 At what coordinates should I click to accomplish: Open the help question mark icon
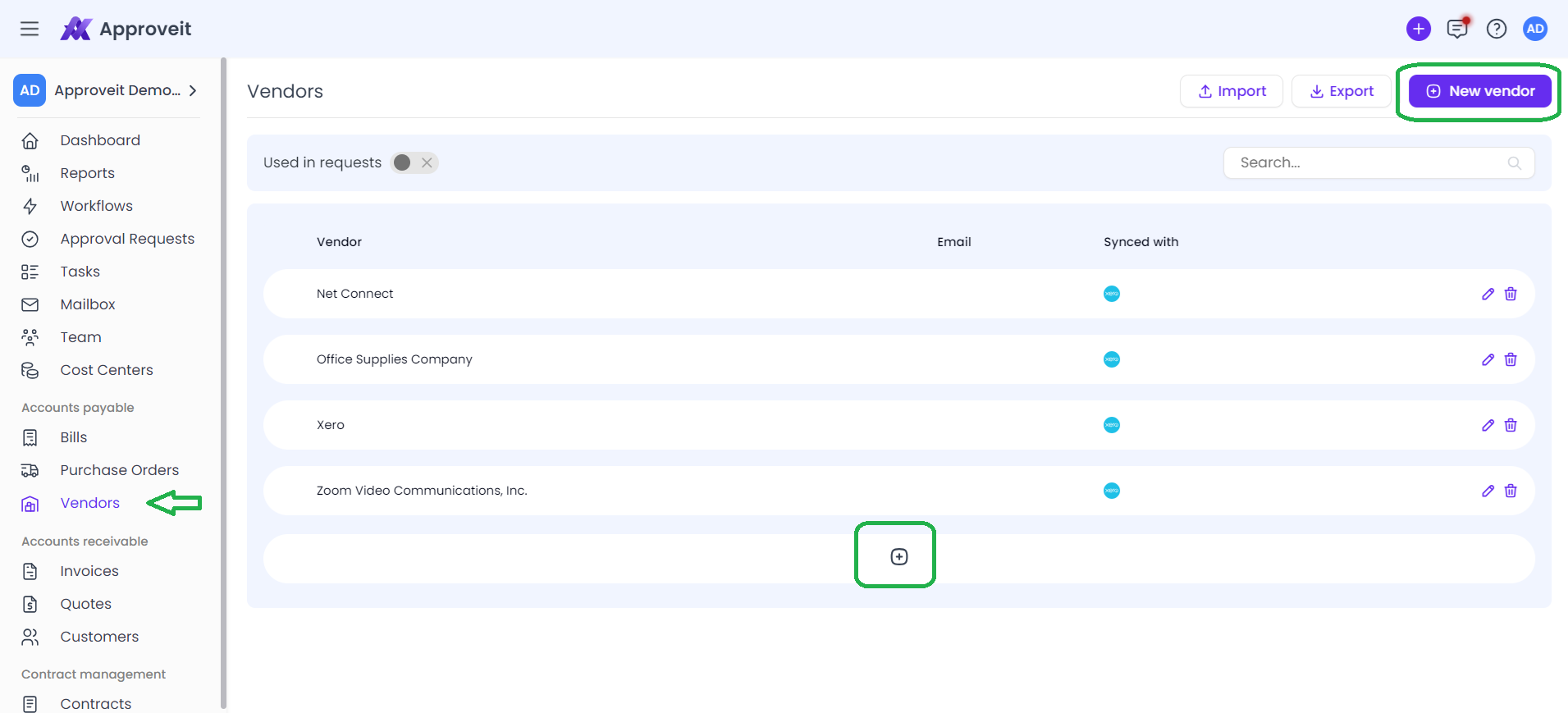coord(1497,29)
